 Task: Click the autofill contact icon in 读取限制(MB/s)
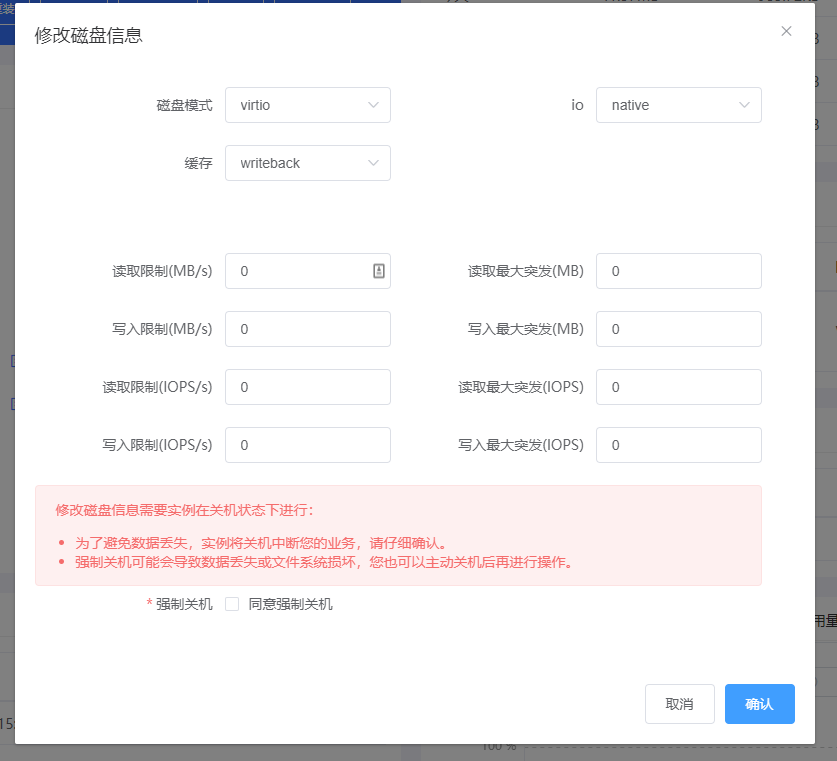tap(379, 271)
